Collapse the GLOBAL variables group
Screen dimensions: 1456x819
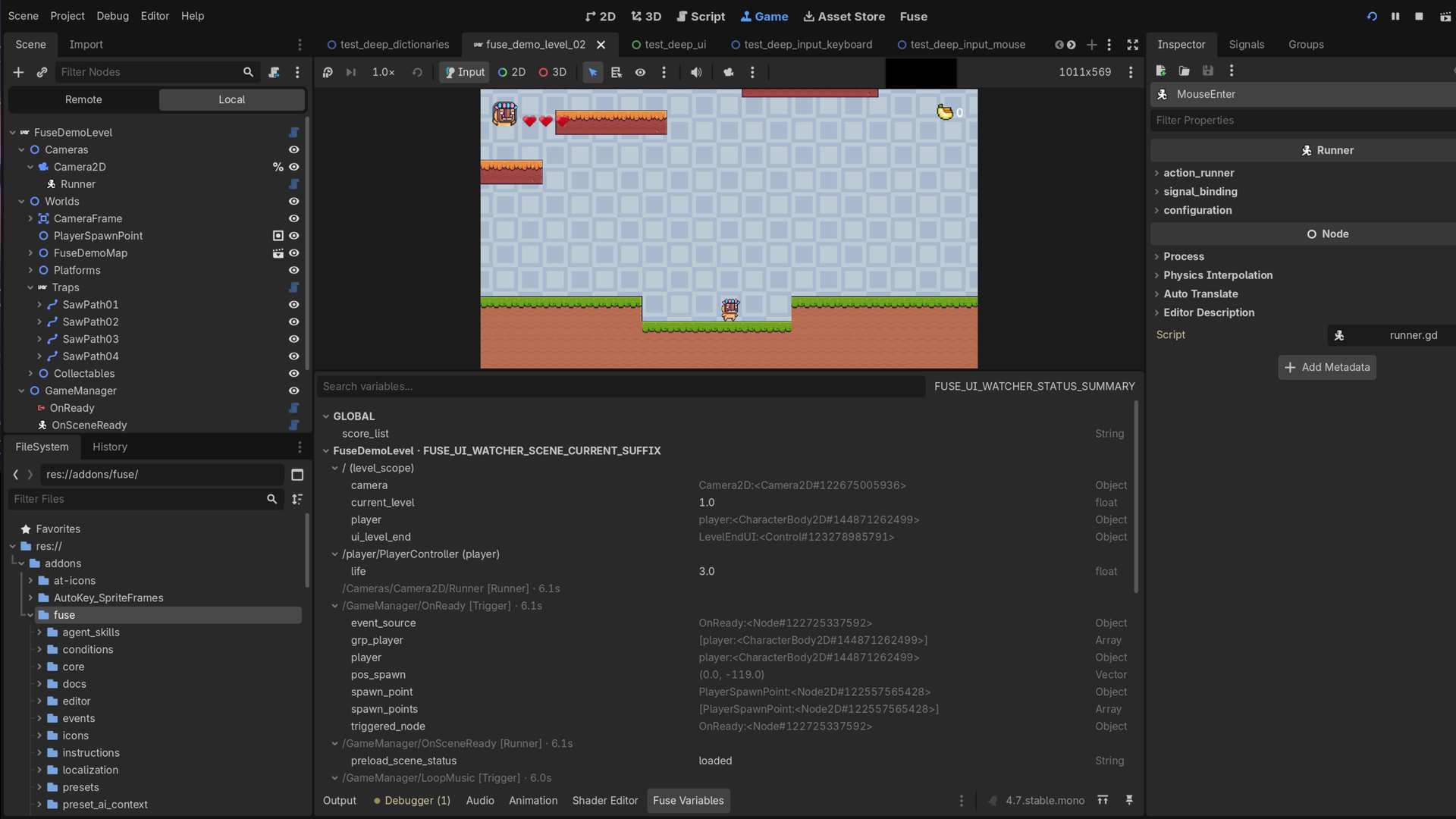pos(326,416)
